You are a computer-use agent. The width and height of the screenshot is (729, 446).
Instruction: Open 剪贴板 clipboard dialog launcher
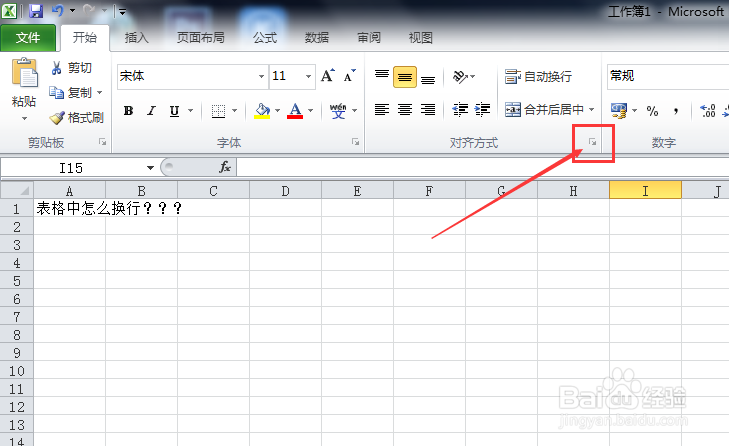[103, 142]
